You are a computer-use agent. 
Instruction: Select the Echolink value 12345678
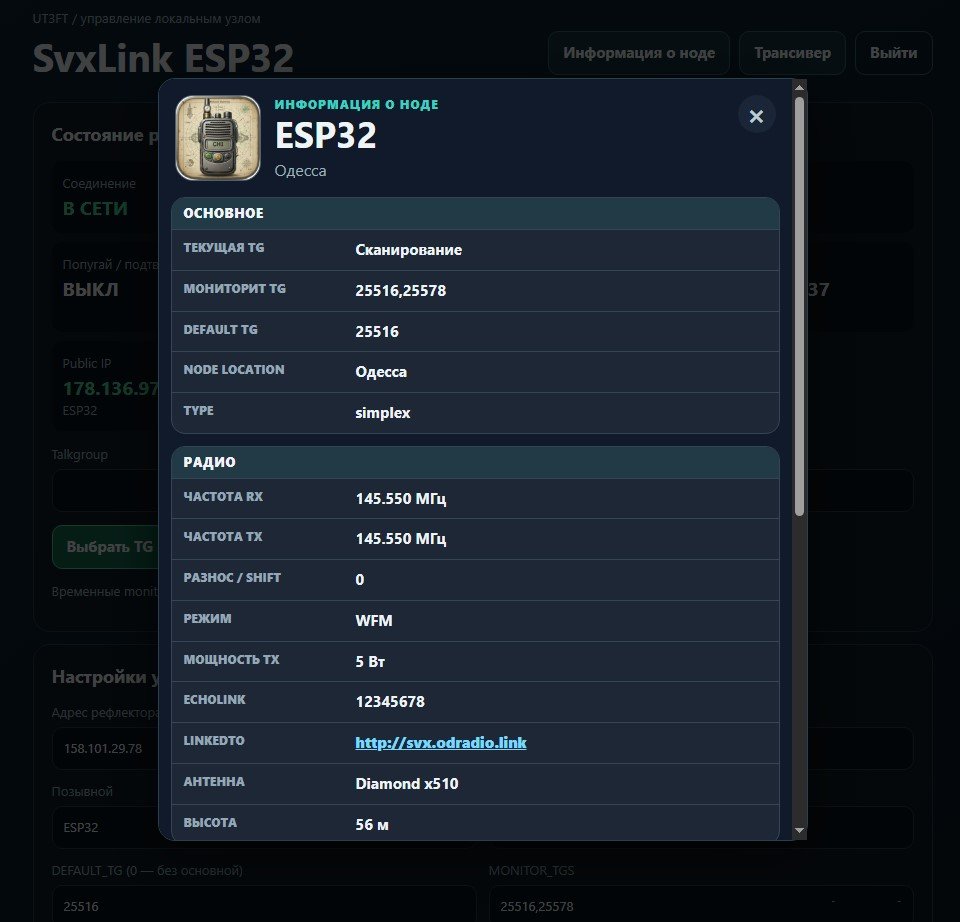pos(390,702)
